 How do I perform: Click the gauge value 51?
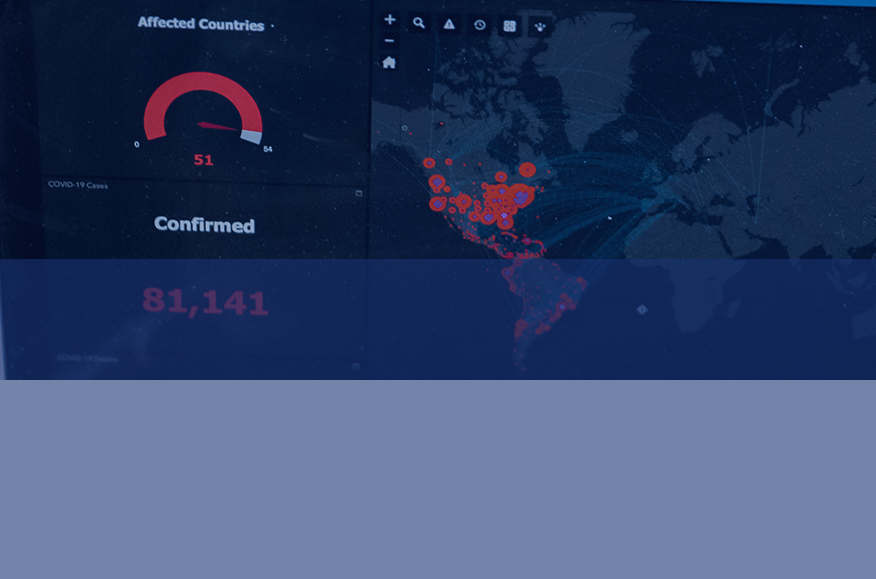tap(203, 160)
